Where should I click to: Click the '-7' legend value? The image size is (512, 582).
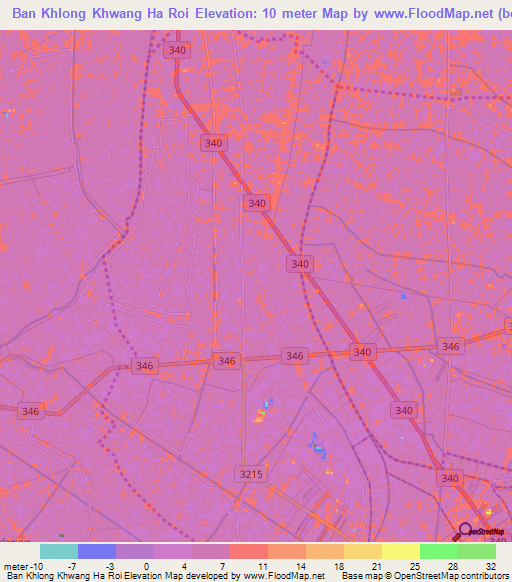pyautogui.click(x=72, y=567)
